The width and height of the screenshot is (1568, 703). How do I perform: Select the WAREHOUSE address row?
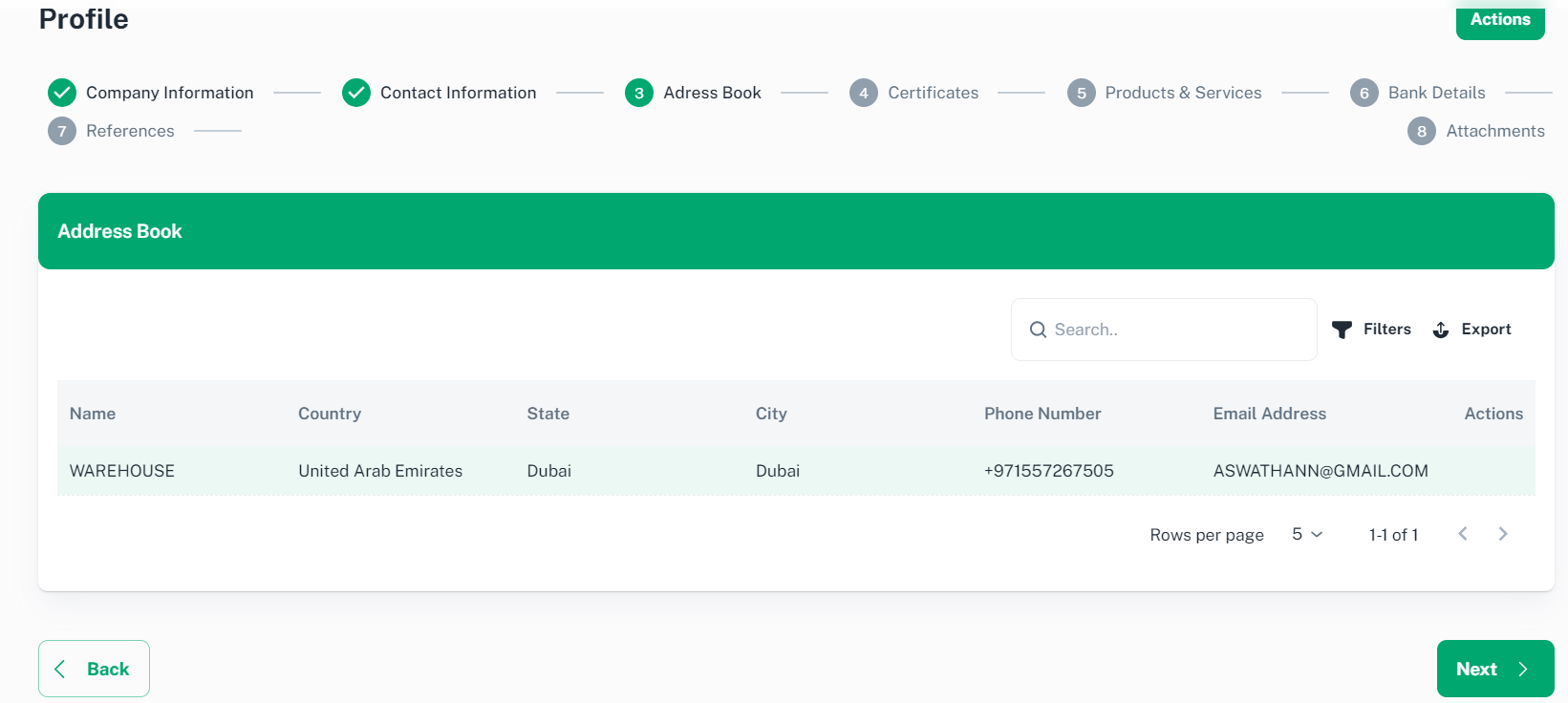coord(122,471)
